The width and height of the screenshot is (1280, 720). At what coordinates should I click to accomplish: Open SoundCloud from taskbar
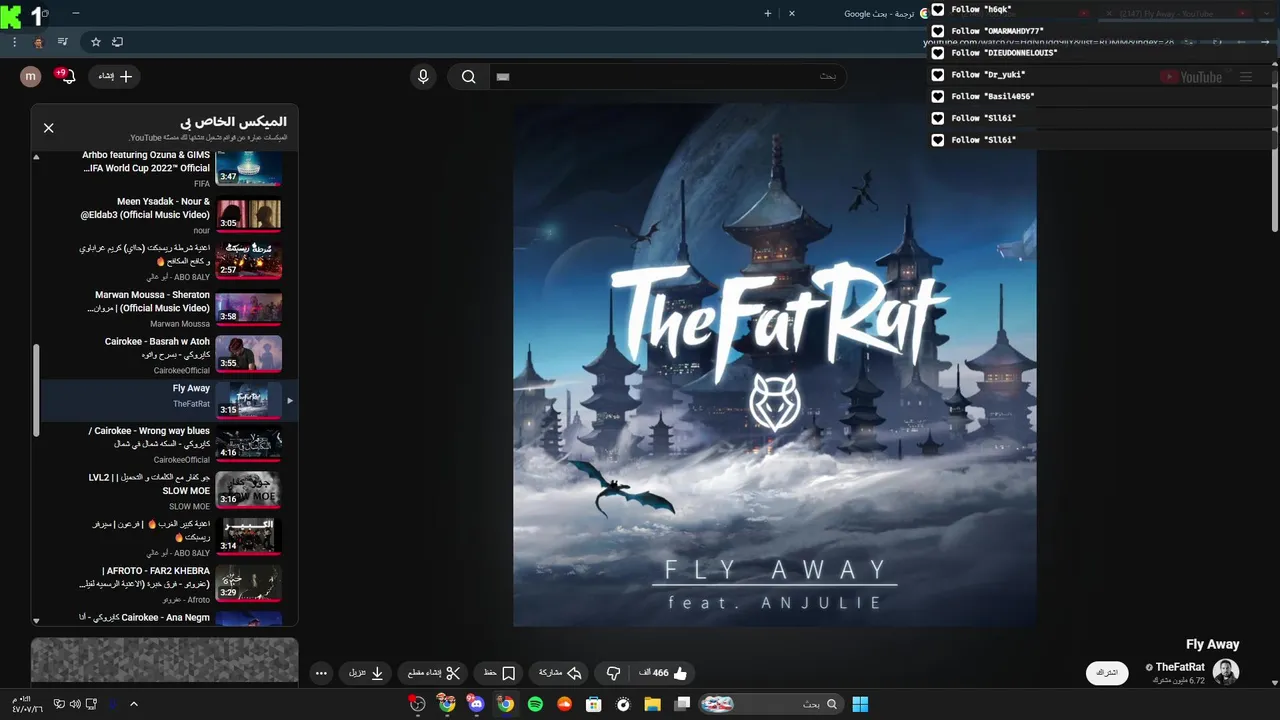tap(564, 704)
